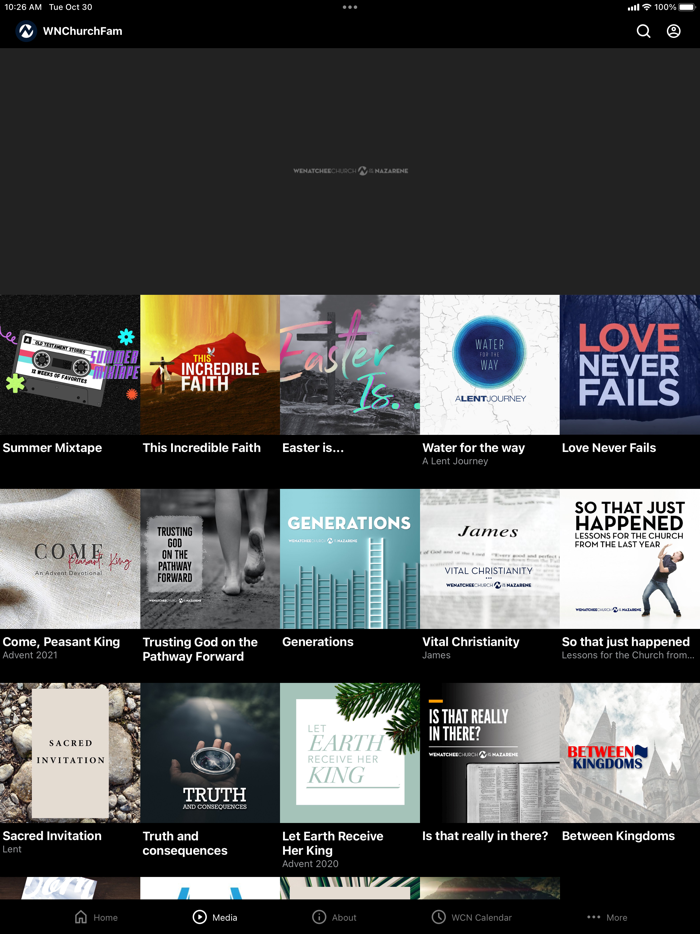This screenshot has height=934, width=700.
Task: Tap 'A Lent Journey' subtitle
Action: pyautogui.click(x=455, y=461)
